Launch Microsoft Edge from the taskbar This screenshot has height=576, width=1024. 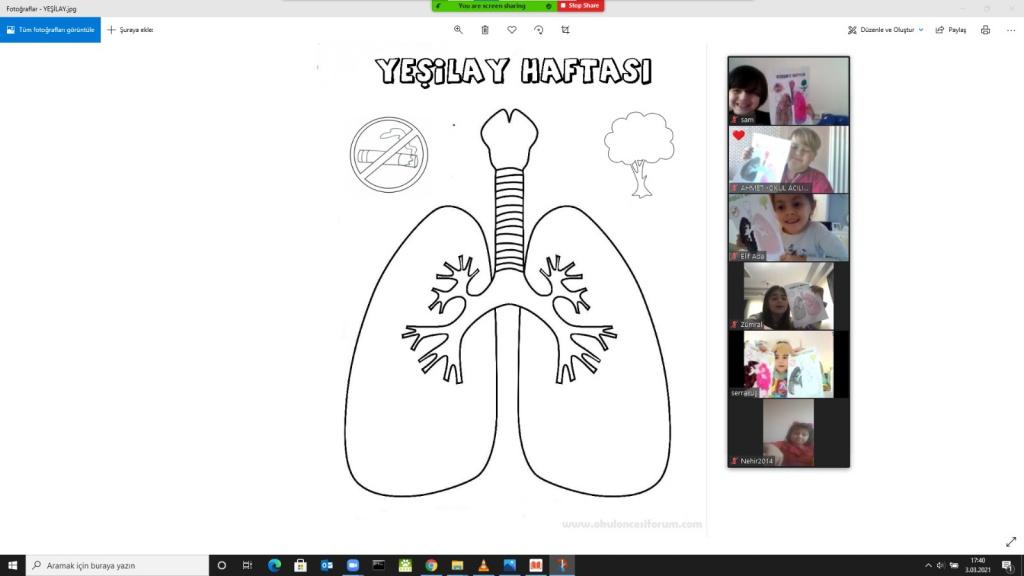pos(274,565)
